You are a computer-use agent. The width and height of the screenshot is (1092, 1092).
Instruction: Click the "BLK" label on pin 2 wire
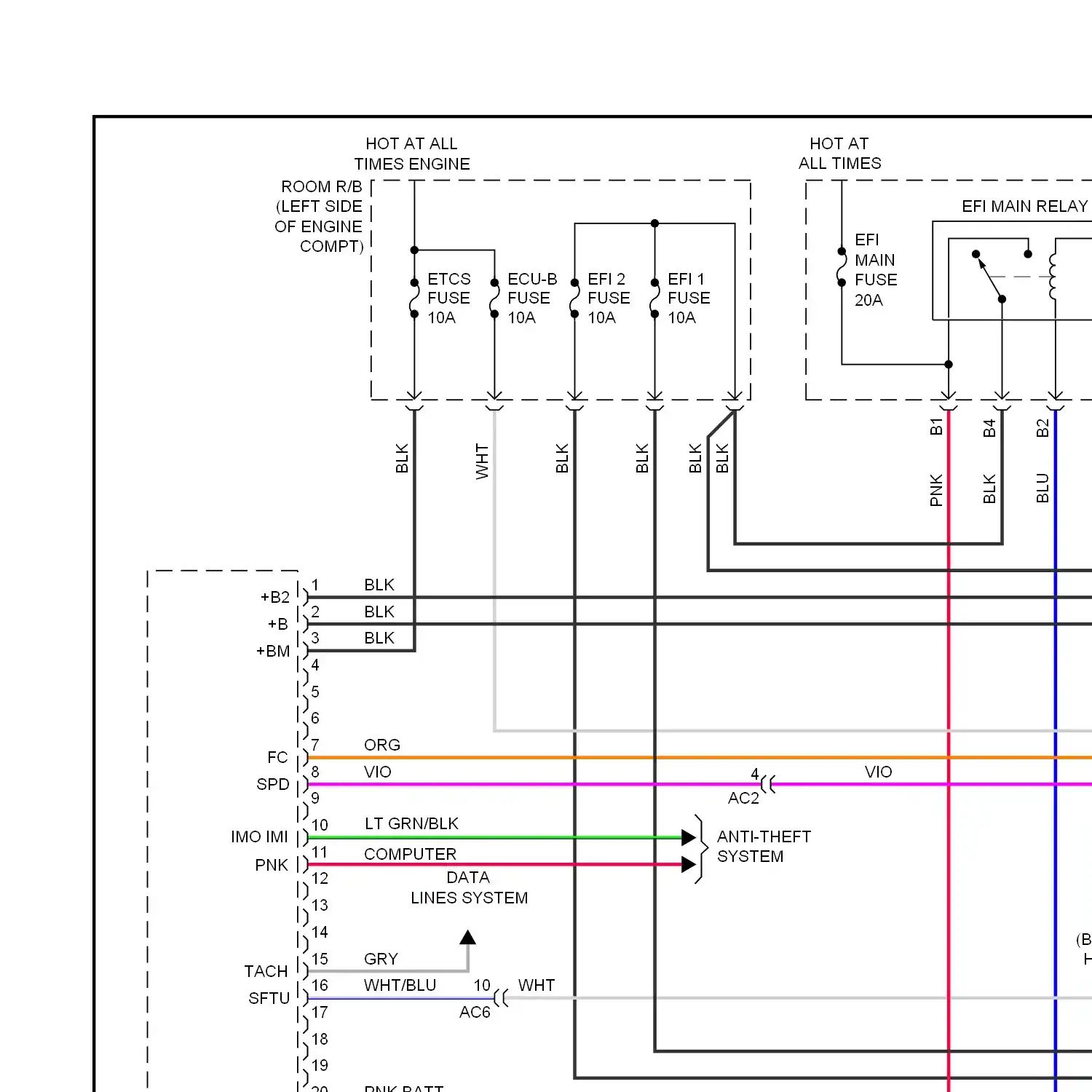pos(379,612)
